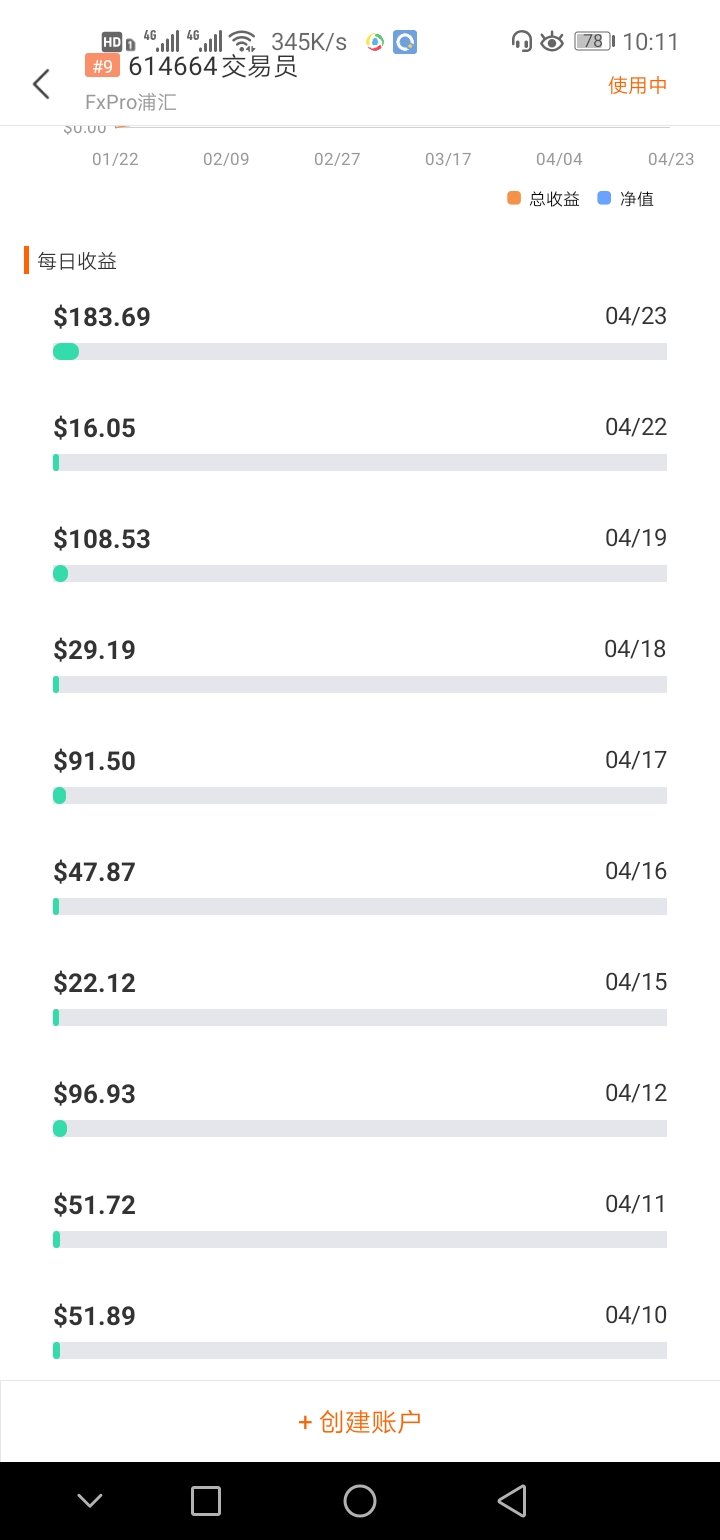The image size is (720, 1540).
Task: Tap the battery indicator showing 78
Action: coord(593,41)
